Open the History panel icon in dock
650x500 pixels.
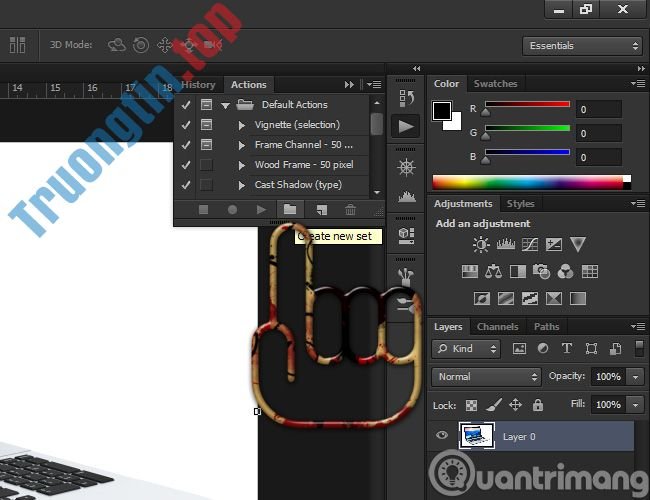406,98
